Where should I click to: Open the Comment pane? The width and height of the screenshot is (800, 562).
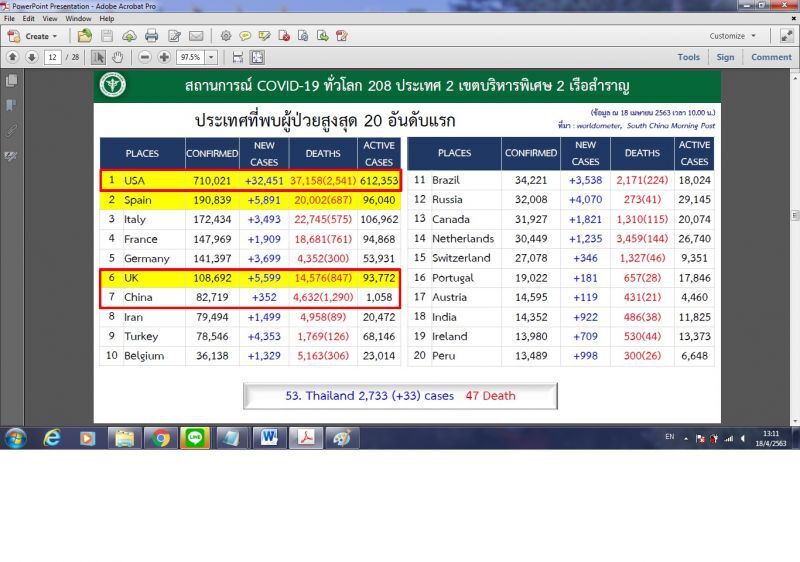pos(771,57)
